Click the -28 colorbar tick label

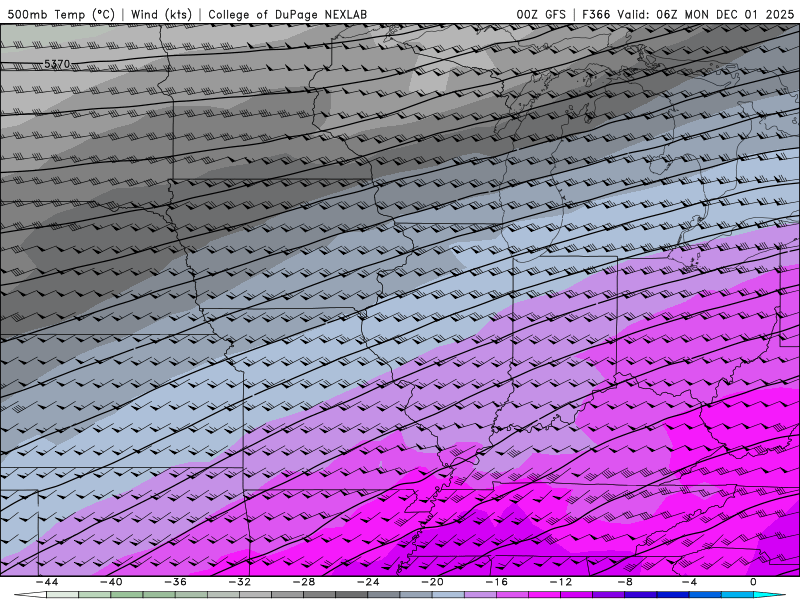[x=304, y=582]
